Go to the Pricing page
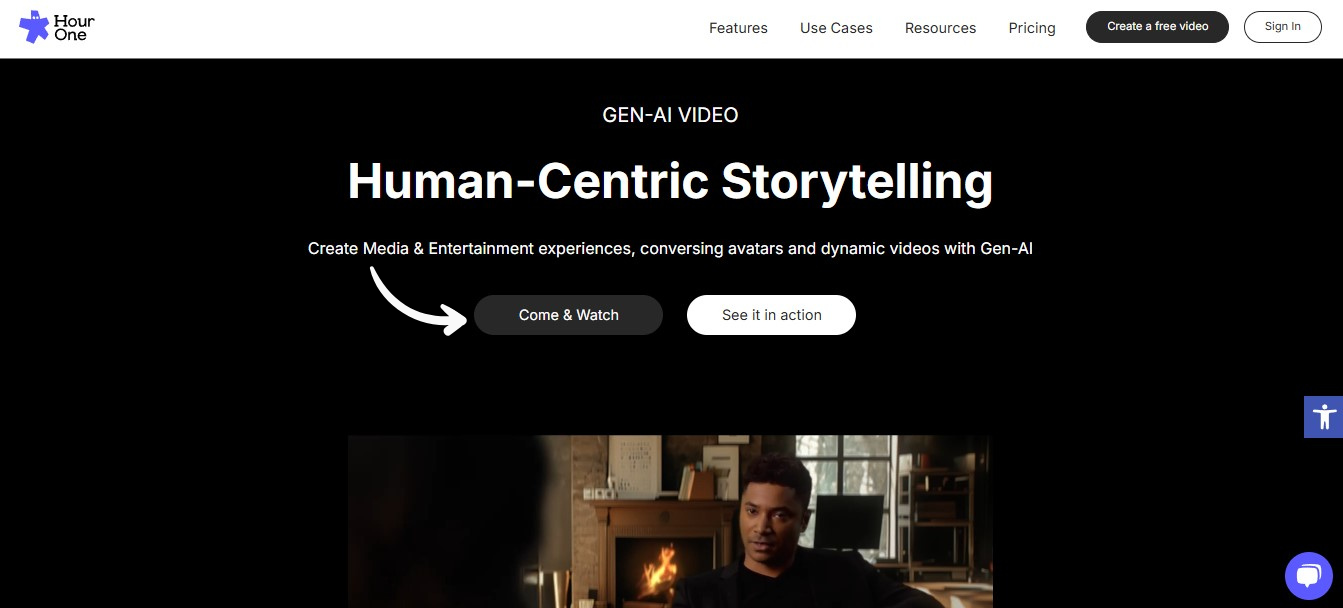Viewport: 1343px width, 608px height. click(1032, 28)
